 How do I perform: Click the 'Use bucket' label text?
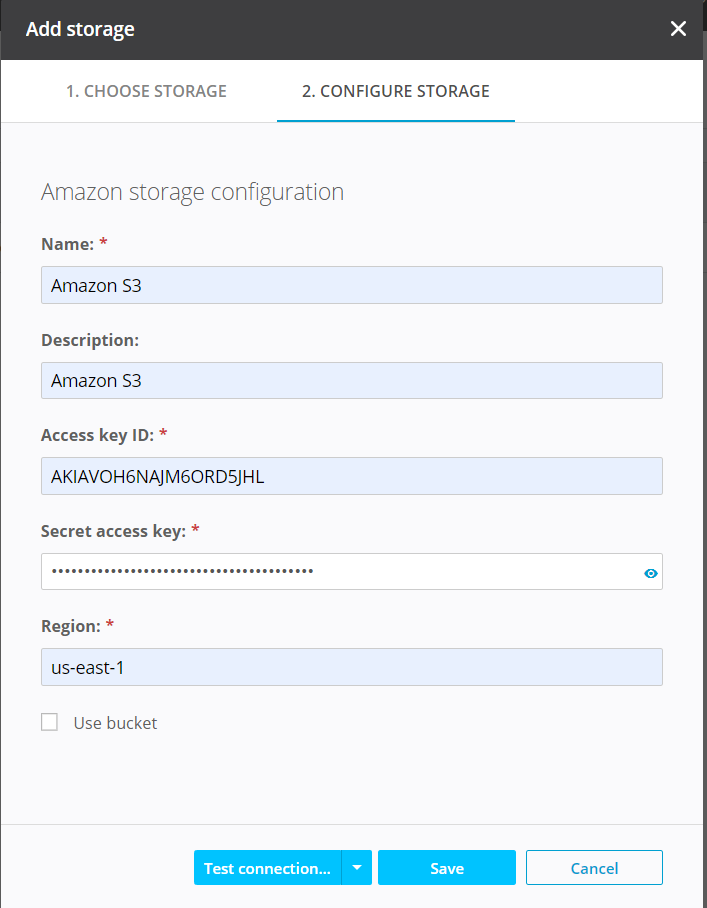point(115,723)
